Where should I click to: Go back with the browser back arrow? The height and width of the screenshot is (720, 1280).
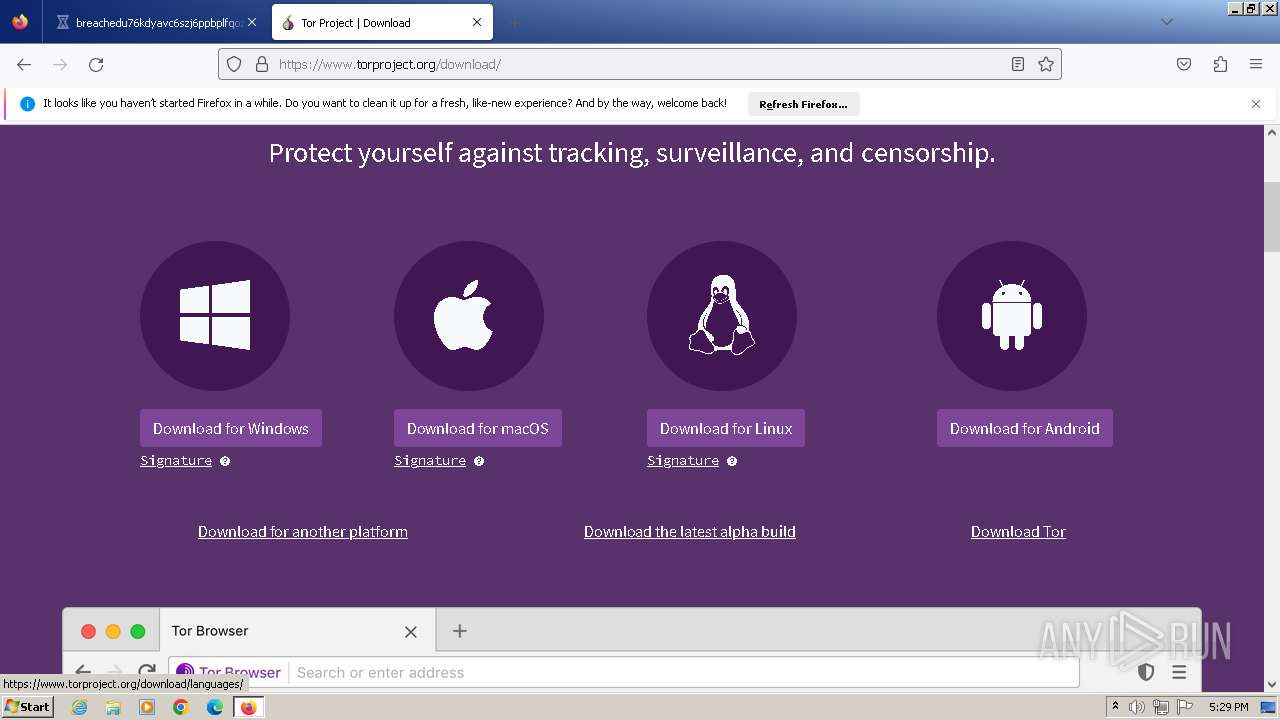(24, 64)
